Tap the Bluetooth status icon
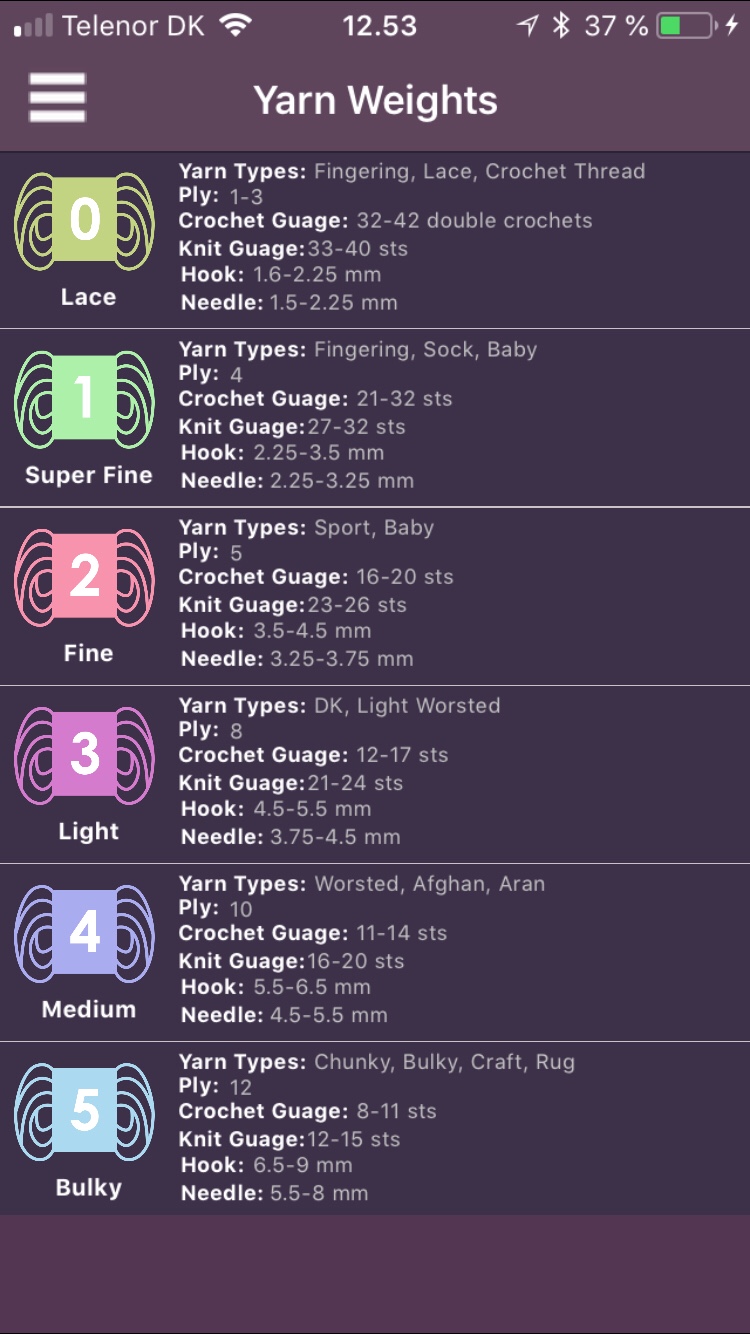This screenshot has width=750, height=1334. tap(561, 26)
